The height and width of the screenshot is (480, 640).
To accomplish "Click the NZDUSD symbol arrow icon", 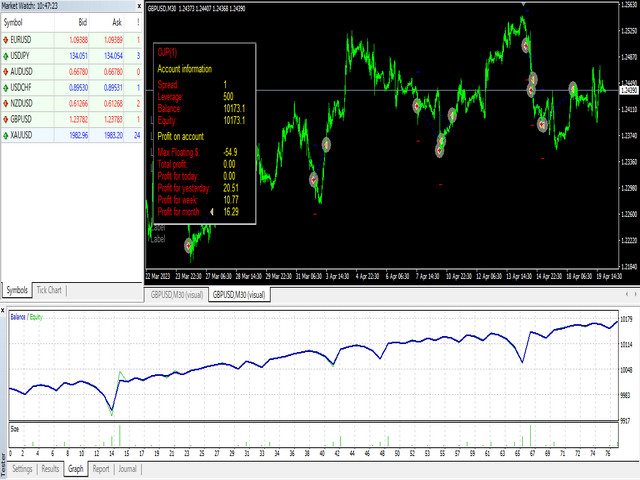I will [6, 104].
